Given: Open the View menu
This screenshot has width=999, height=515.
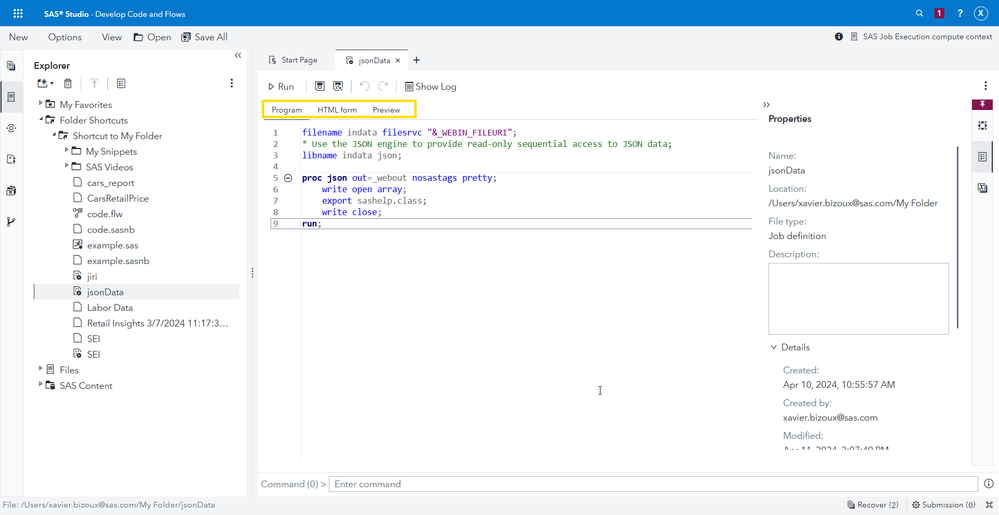Looking at the screenshot, I should [x=111, y=37].
